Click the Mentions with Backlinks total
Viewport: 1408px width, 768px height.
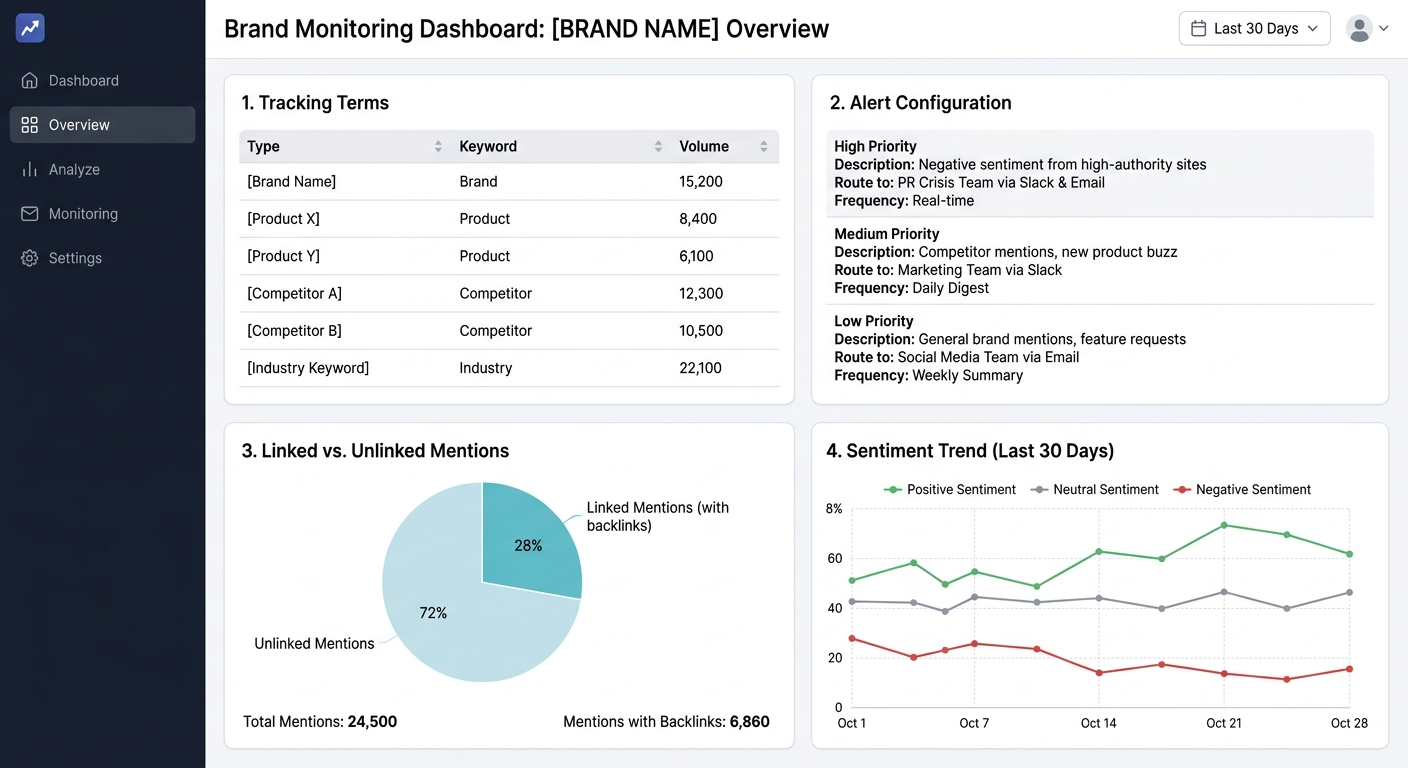(x=666, y=721)
